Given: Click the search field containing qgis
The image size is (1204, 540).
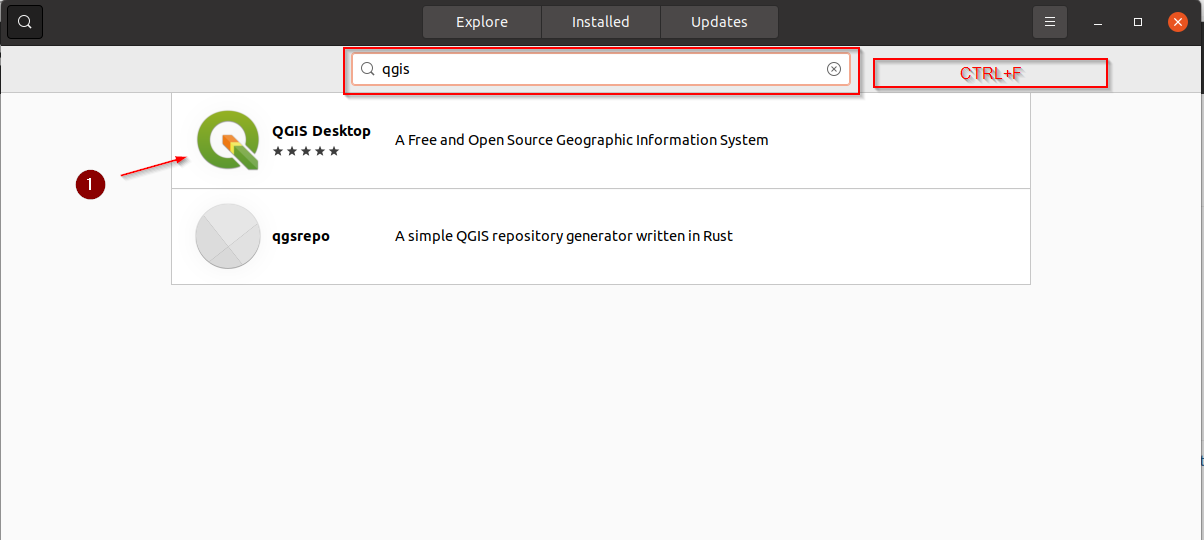Looking at the screenshot, I should (x=601, y=70).
